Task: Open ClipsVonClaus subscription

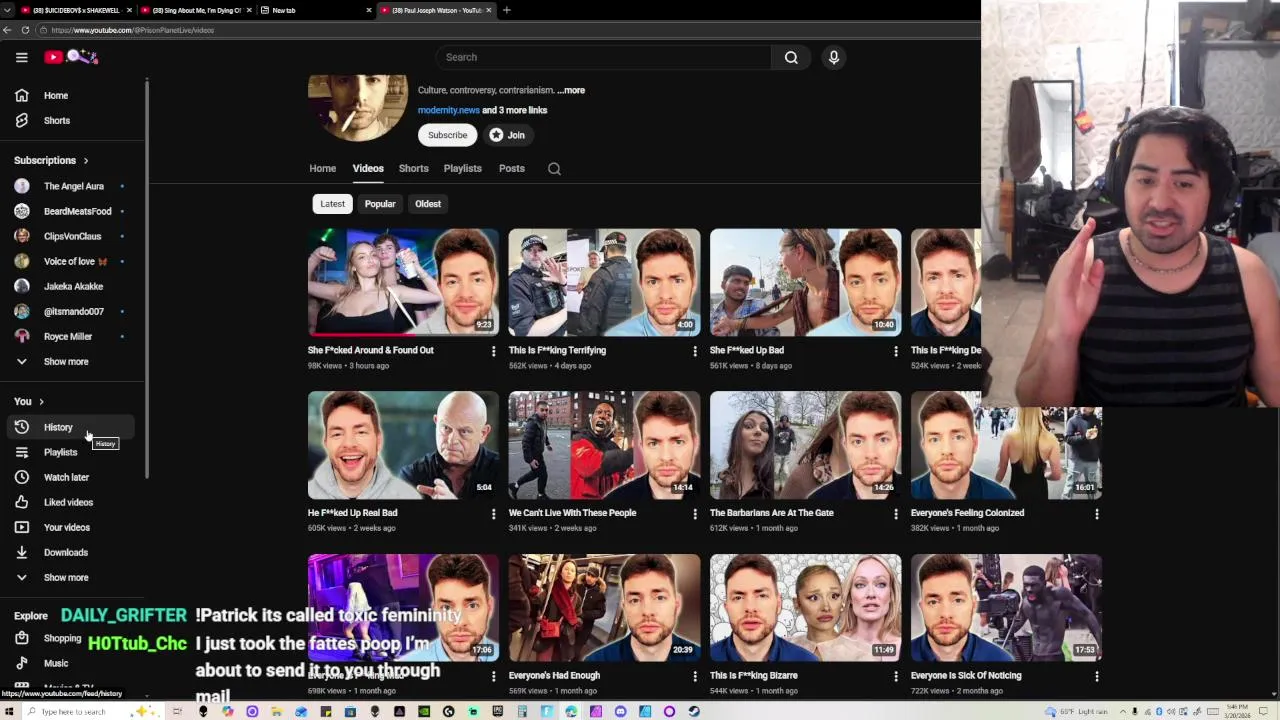Action: click(x=70, y=236)
